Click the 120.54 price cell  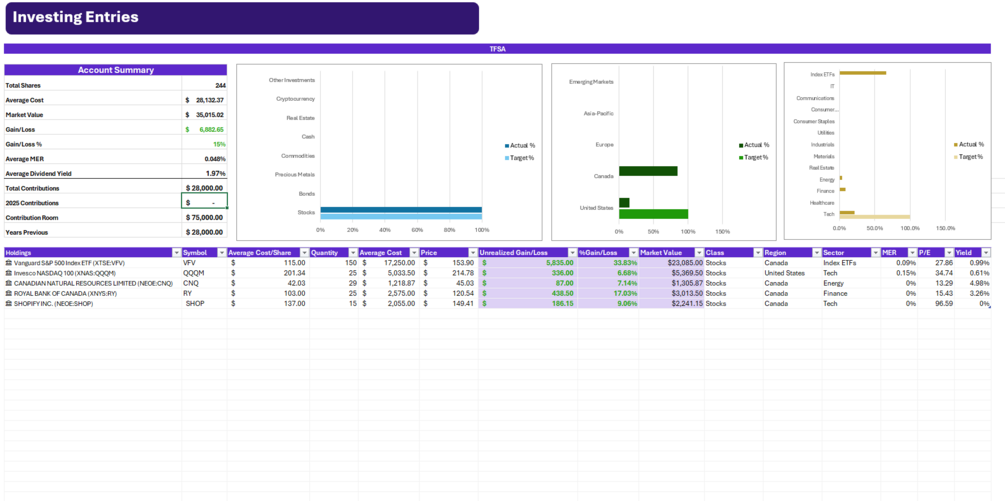[x=449, y=293]
